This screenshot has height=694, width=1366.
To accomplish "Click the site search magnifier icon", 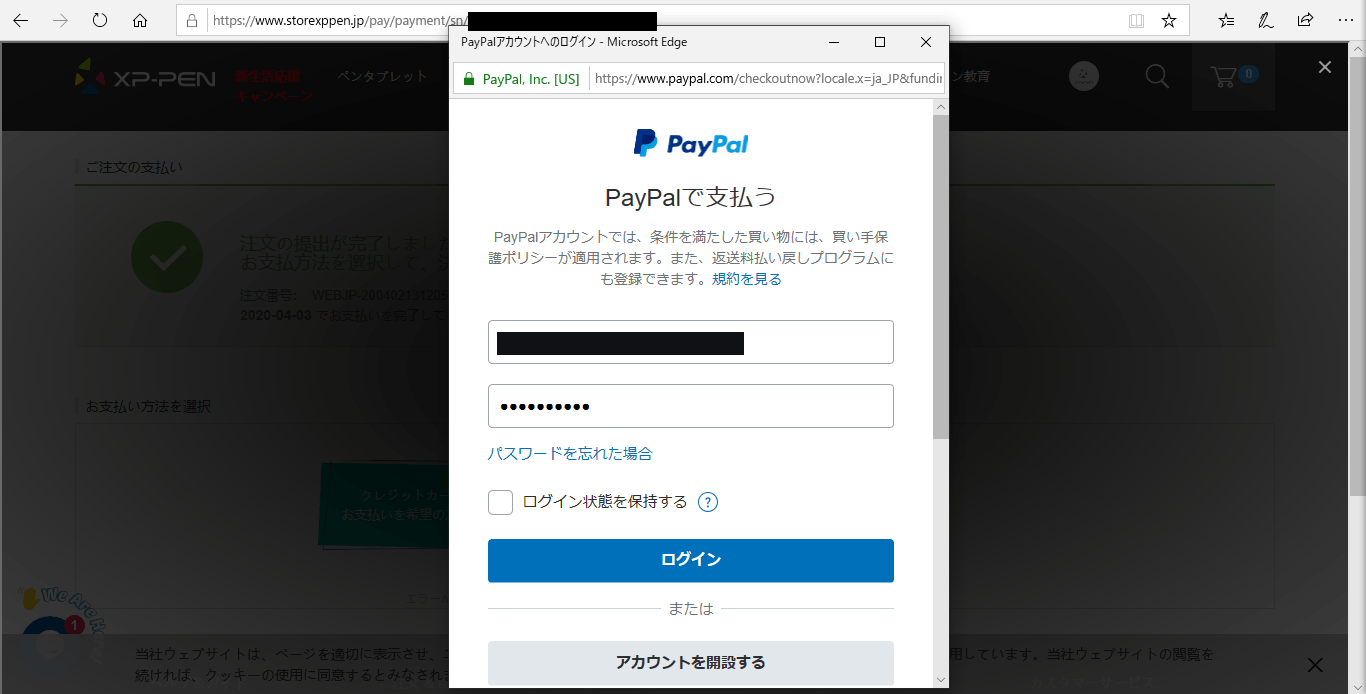I will tap(1157, 76).
